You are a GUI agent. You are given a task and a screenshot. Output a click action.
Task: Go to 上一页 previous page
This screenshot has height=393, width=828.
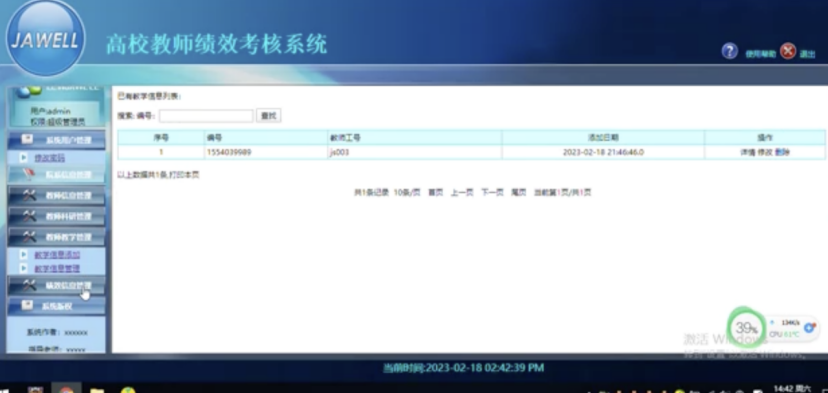(462, 193)
